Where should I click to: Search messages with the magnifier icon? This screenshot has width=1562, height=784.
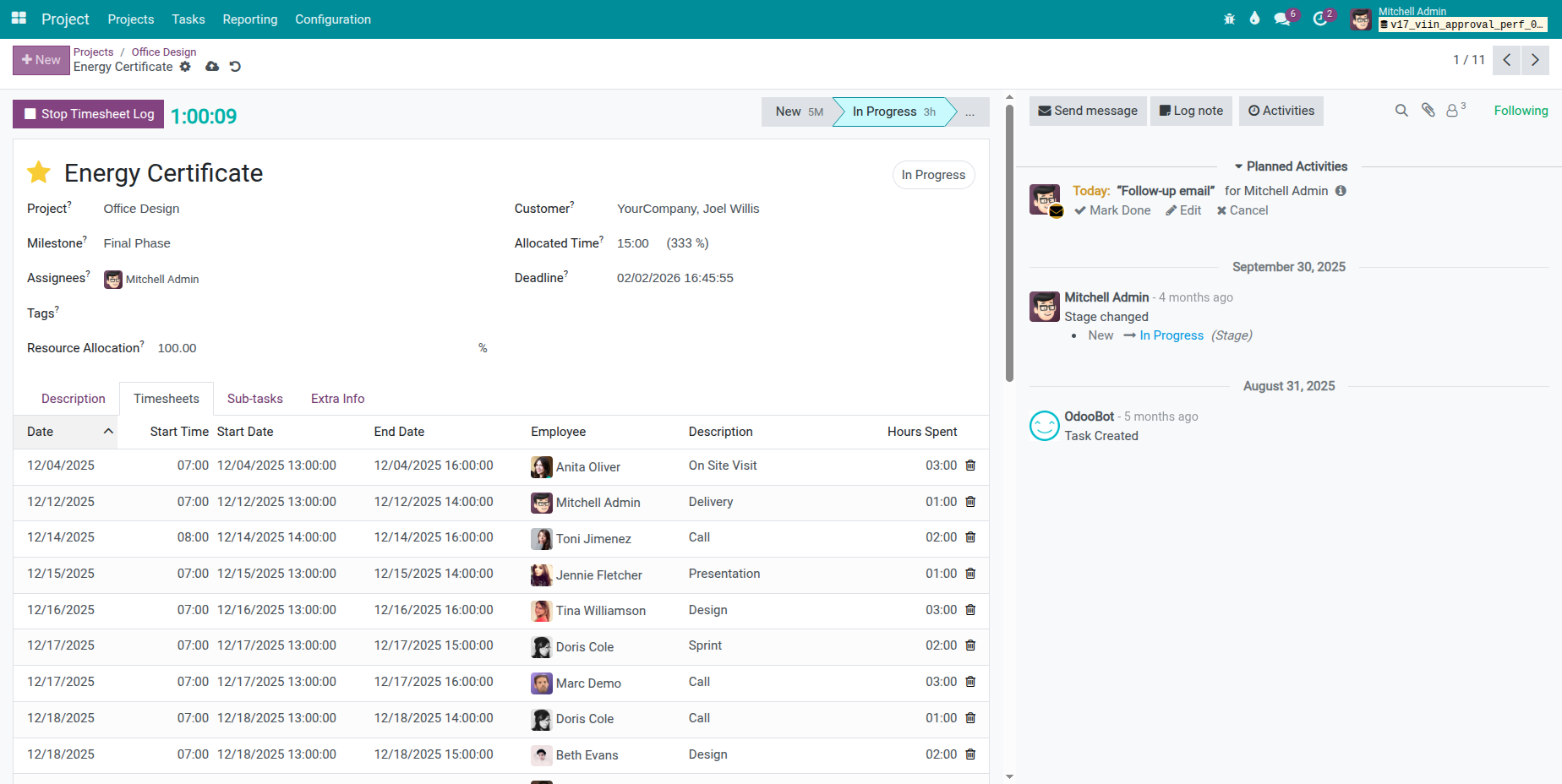(1401, 111)
